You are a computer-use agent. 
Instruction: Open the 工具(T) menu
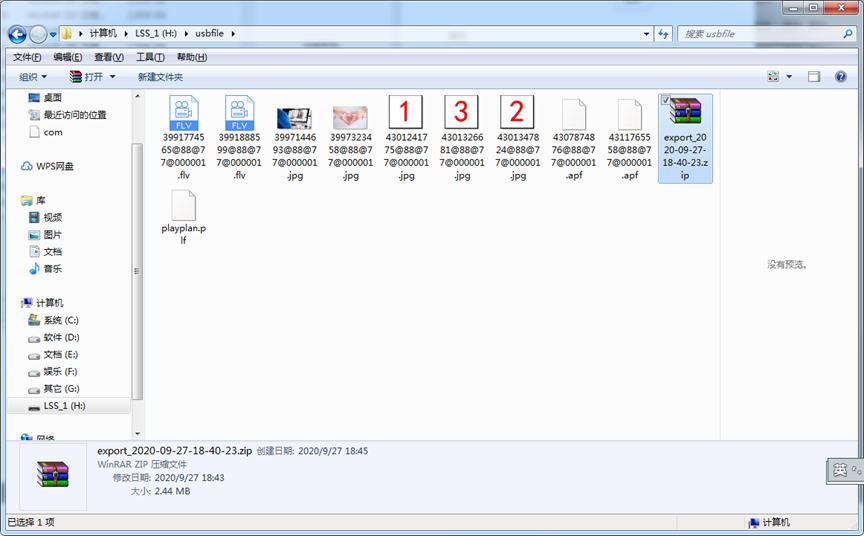pos(150,57)
